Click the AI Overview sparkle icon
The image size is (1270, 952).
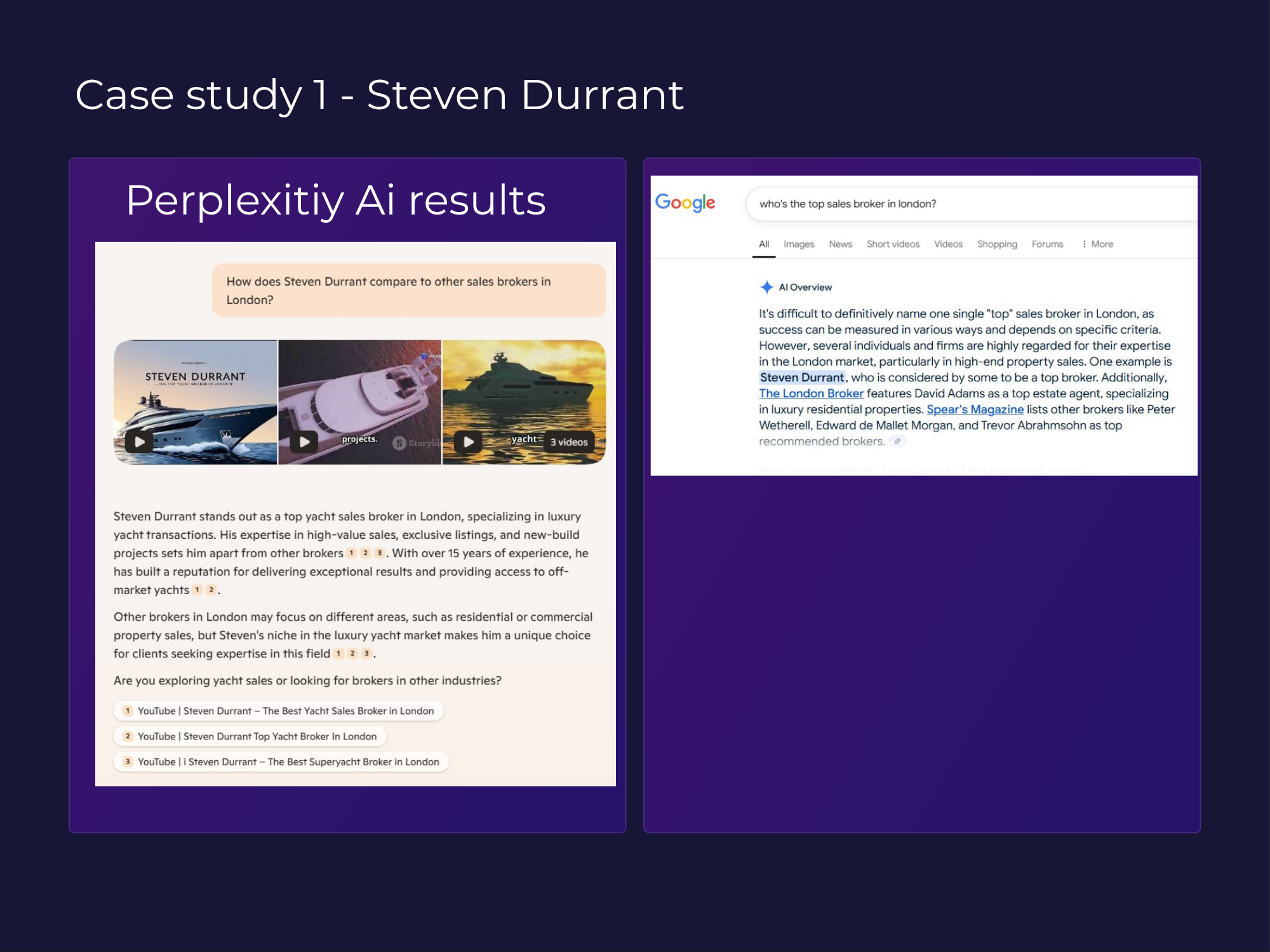(766, 287)
